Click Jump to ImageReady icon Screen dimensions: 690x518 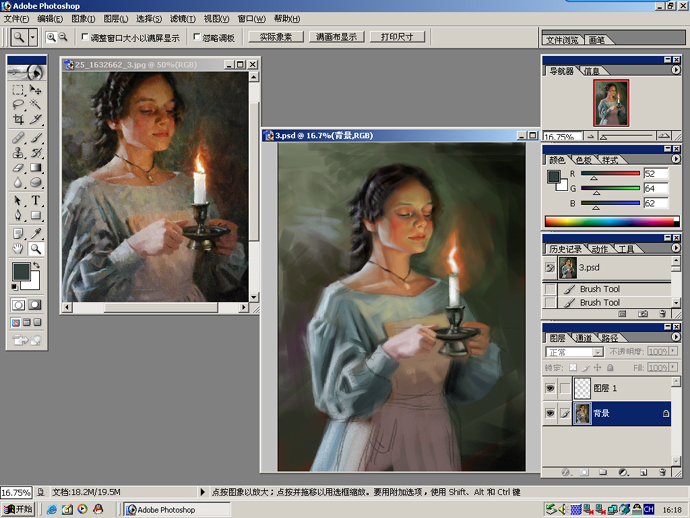tap(26, 340)
